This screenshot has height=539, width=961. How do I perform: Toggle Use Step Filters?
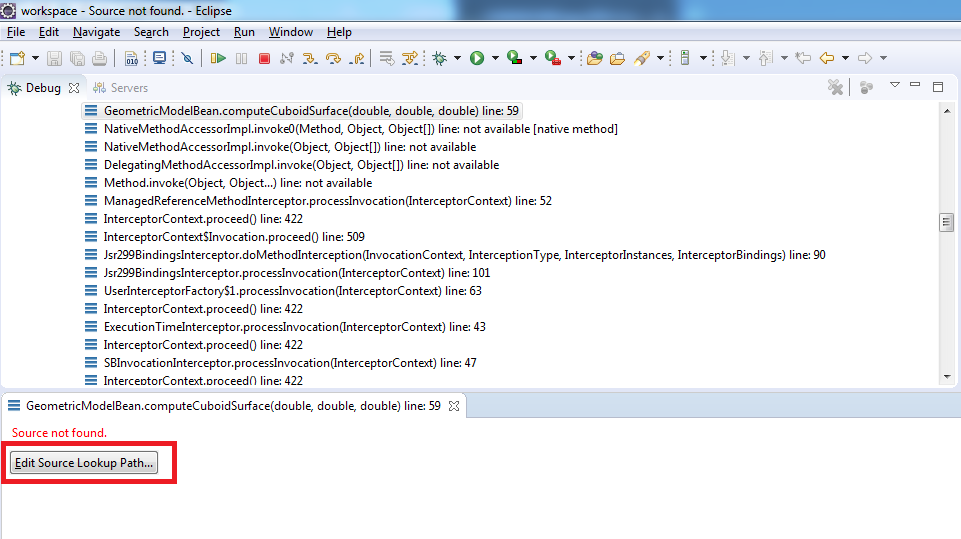[x=409, y=58]
